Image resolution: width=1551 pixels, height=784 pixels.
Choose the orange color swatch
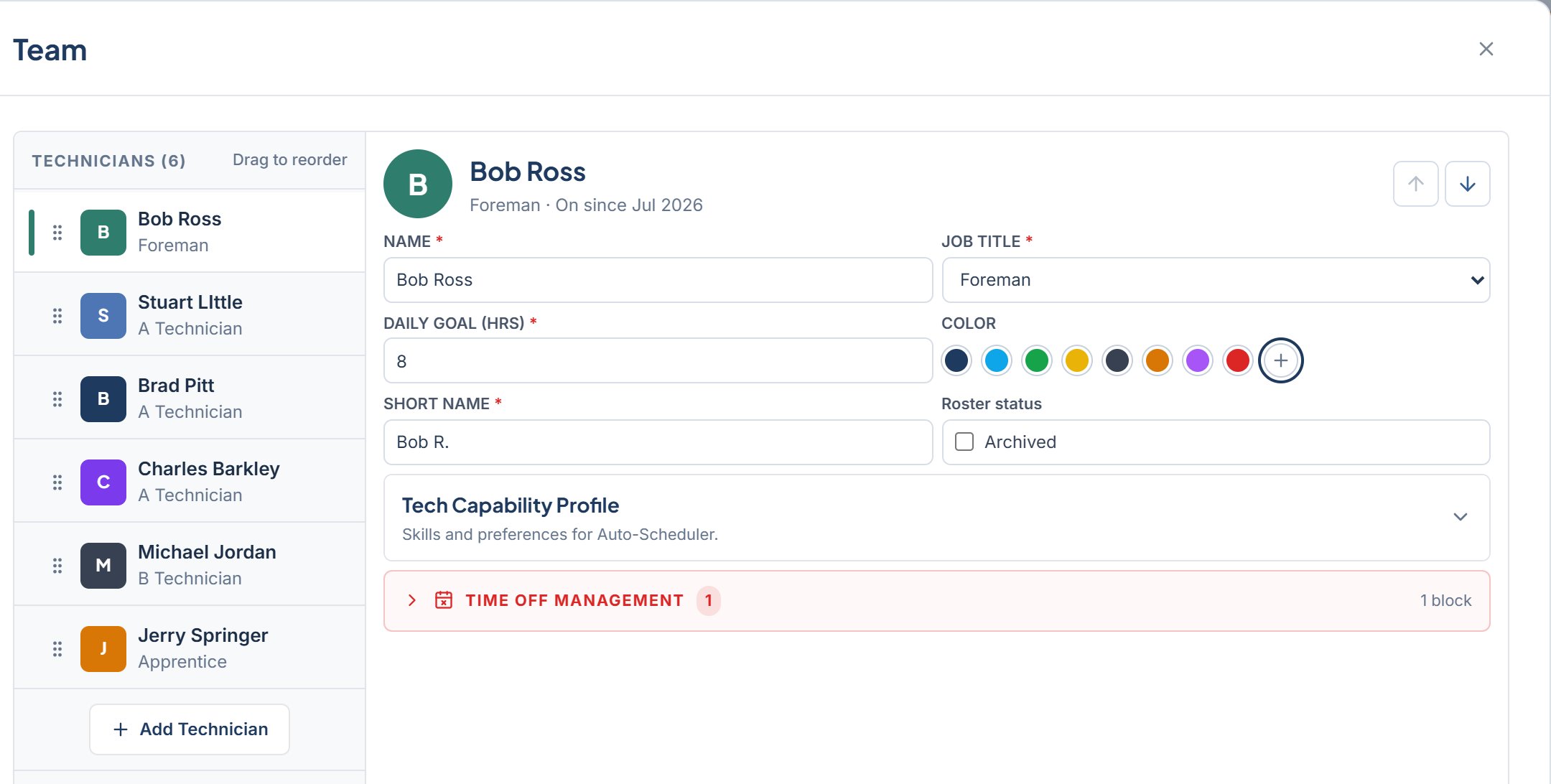pyautogui.click(x=1158, y=360)
